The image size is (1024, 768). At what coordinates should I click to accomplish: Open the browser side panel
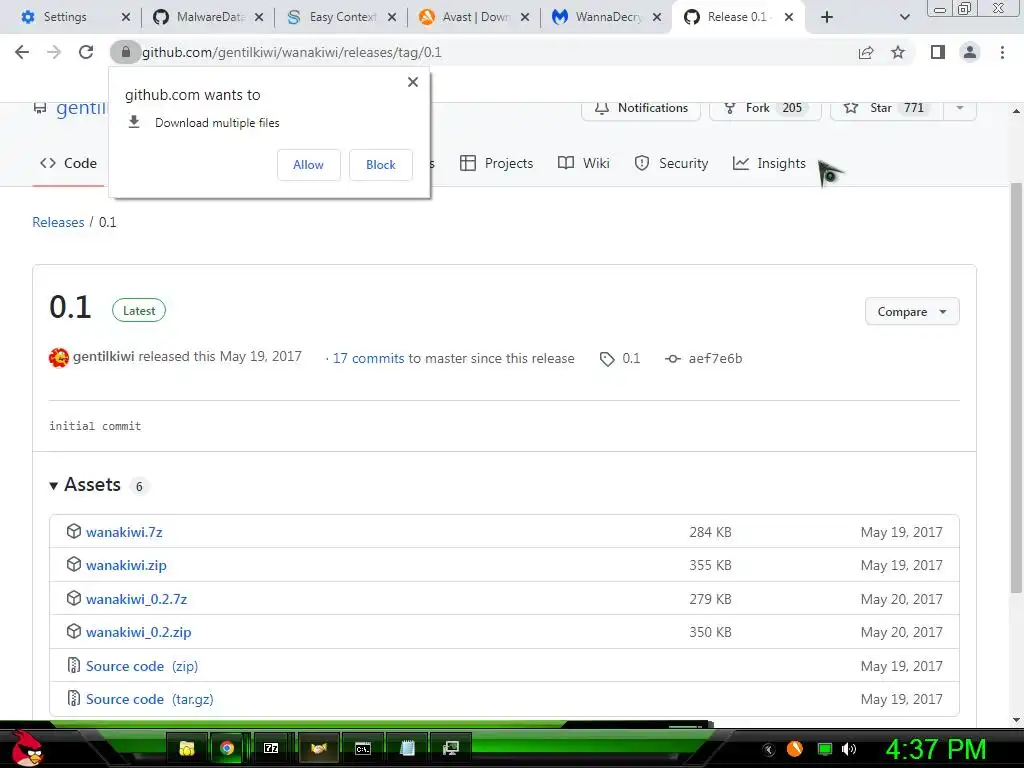click(938, 52)
